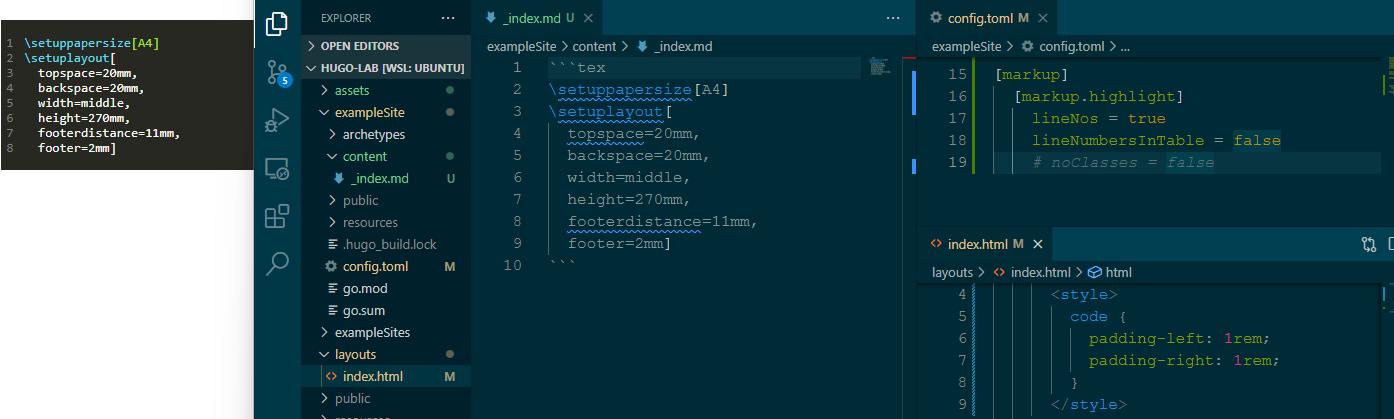Click config.toml breadcrumb item
1394x419 pixels.
click(1063, 46)
